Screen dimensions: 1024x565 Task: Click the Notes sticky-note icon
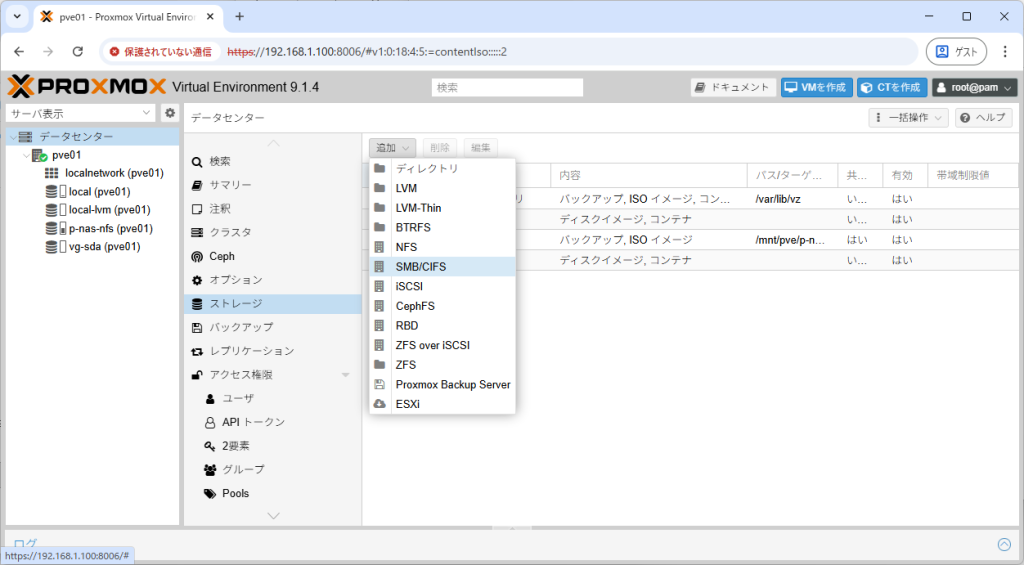tap(197, 209)
